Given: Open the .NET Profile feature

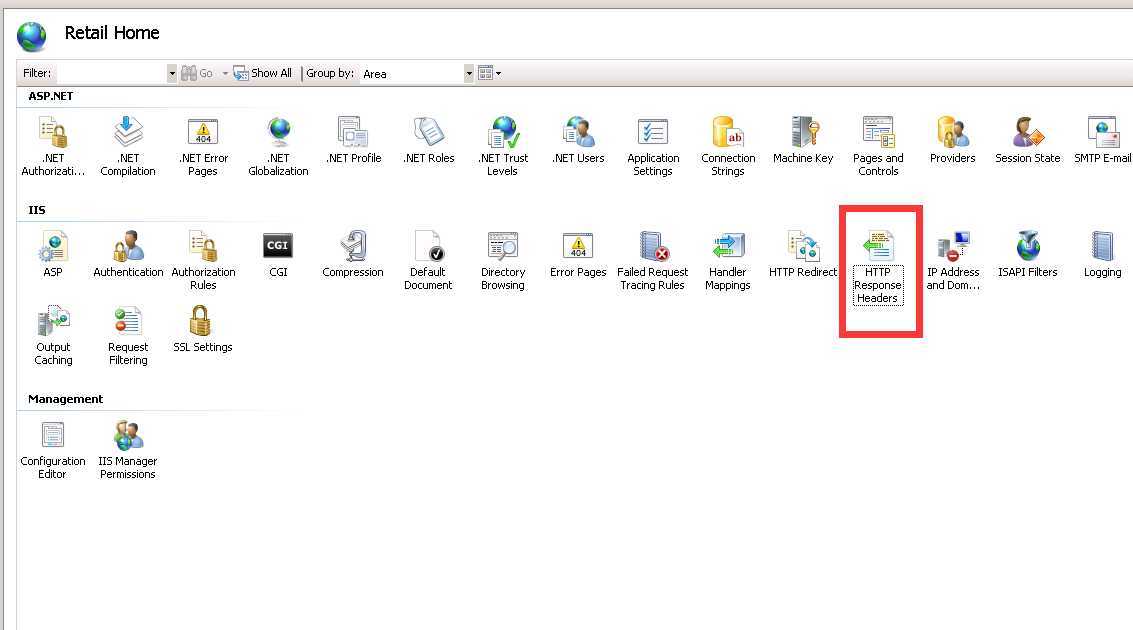Looking at the screenshot, I should tap(353, 140).
